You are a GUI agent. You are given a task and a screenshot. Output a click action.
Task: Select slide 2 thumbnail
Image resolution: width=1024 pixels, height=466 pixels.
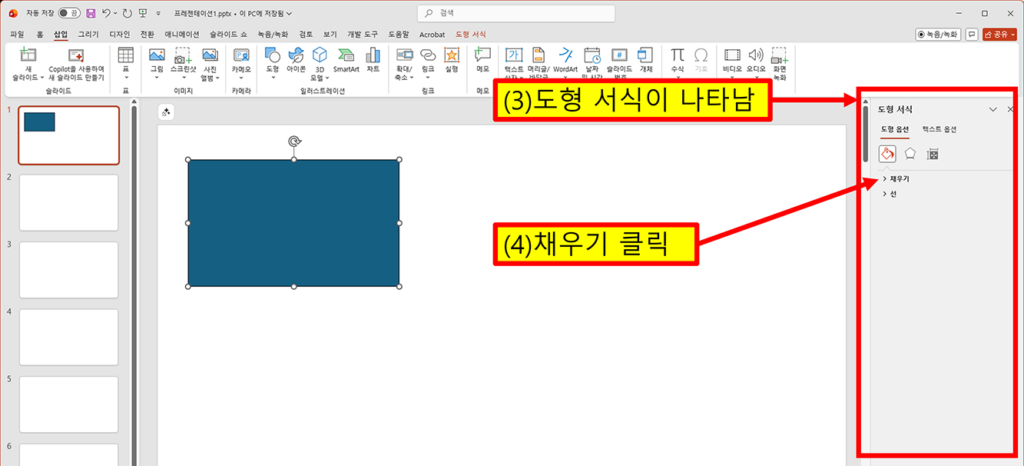(x=69, y=202)
